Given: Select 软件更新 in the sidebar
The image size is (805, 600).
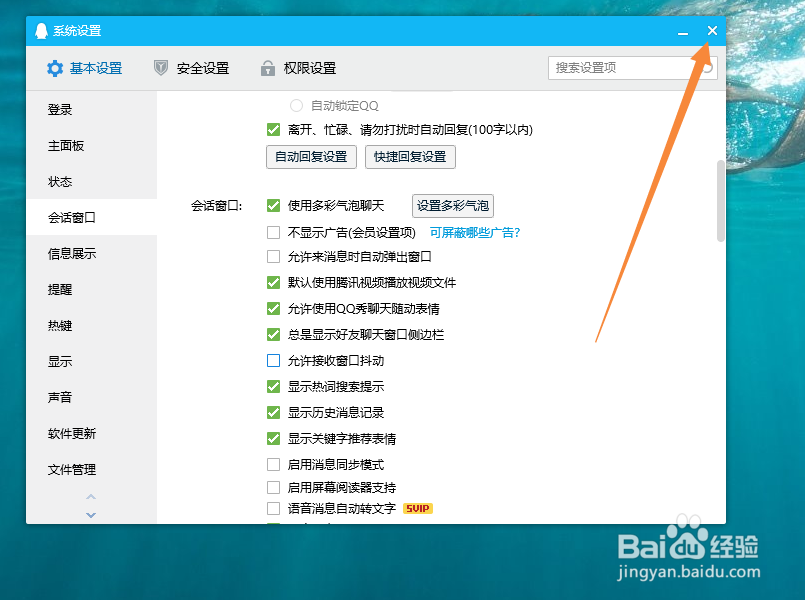Looking at the screenshot, I should (x=91, y=434).
